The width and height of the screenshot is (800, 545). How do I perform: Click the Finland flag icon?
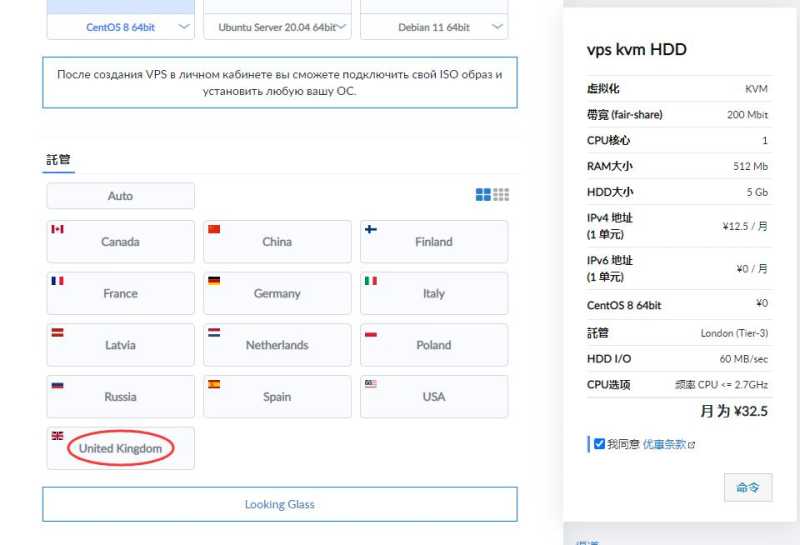pyautogui.click(x=370, y=229)
